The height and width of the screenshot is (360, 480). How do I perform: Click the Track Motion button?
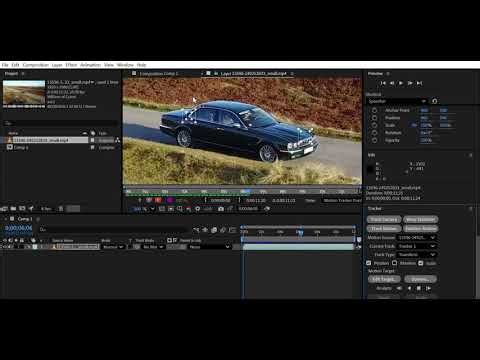click(x=384, y=229)
